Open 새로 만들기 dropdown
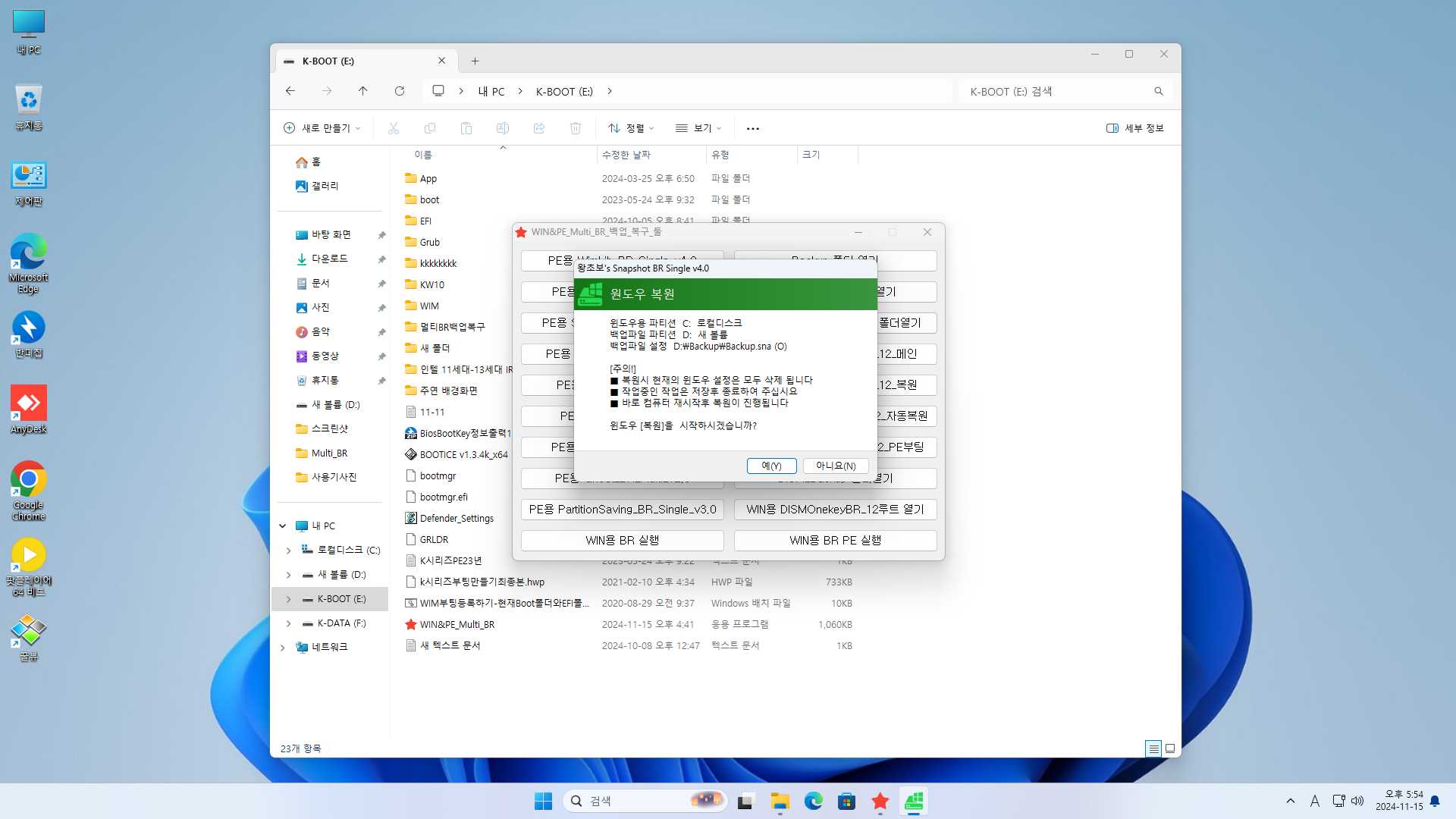 click(322, 128)
